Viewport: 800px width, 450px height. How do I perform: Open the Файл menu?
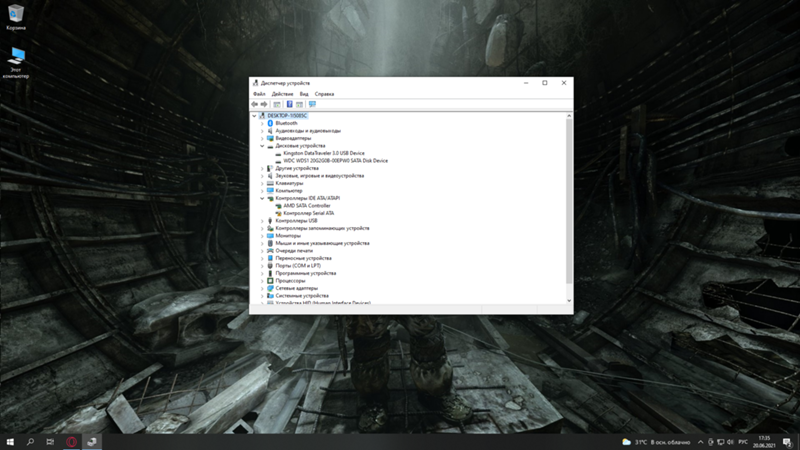pos(259,94)
